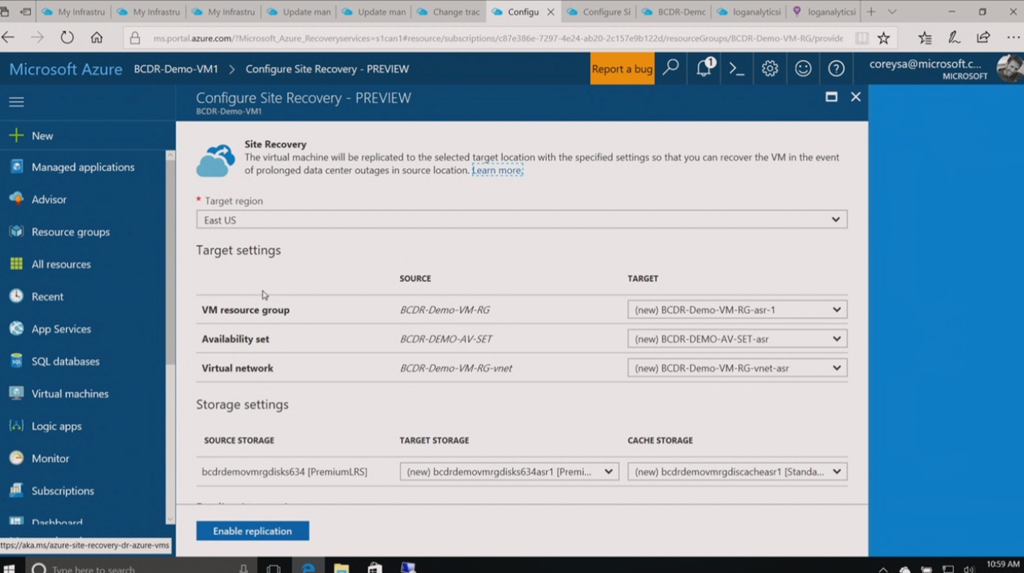Open Availability set target dropdown
Image resolution: width=1024 pixels, height=573 pixels.
point(737,338)
